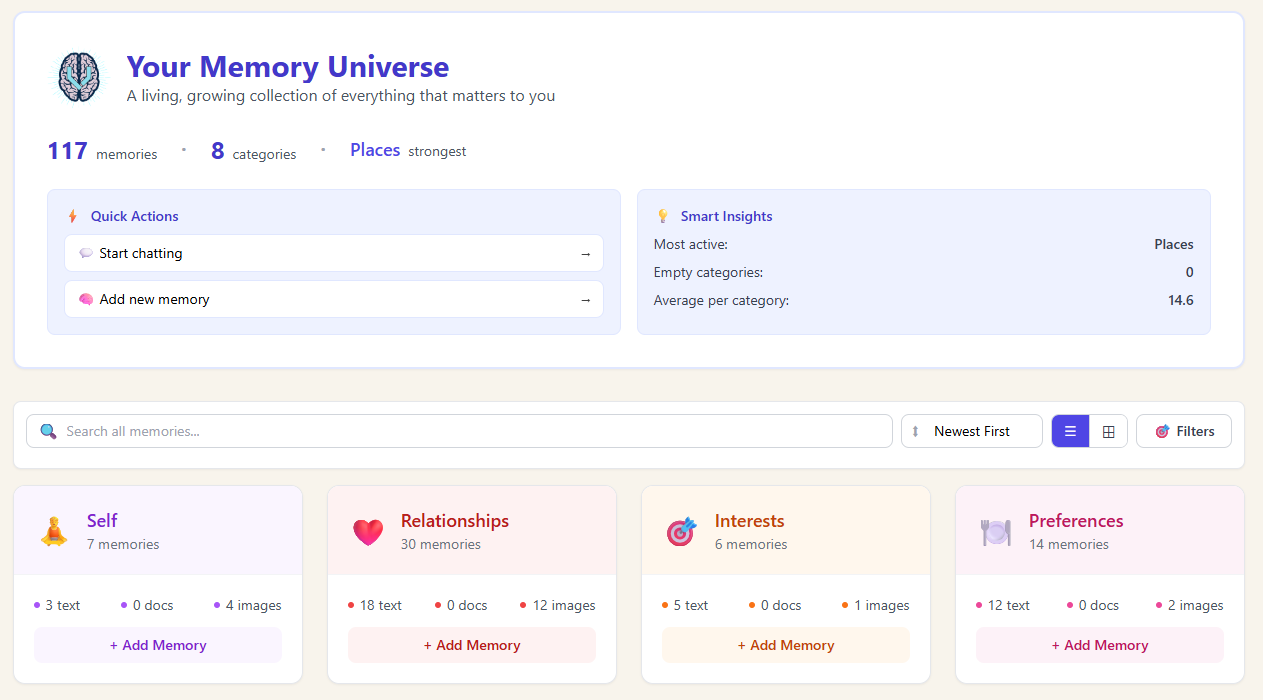1263x700 pixels.
Task: Expand the Start chatting action arrow
Action: (x=586, y=253)
